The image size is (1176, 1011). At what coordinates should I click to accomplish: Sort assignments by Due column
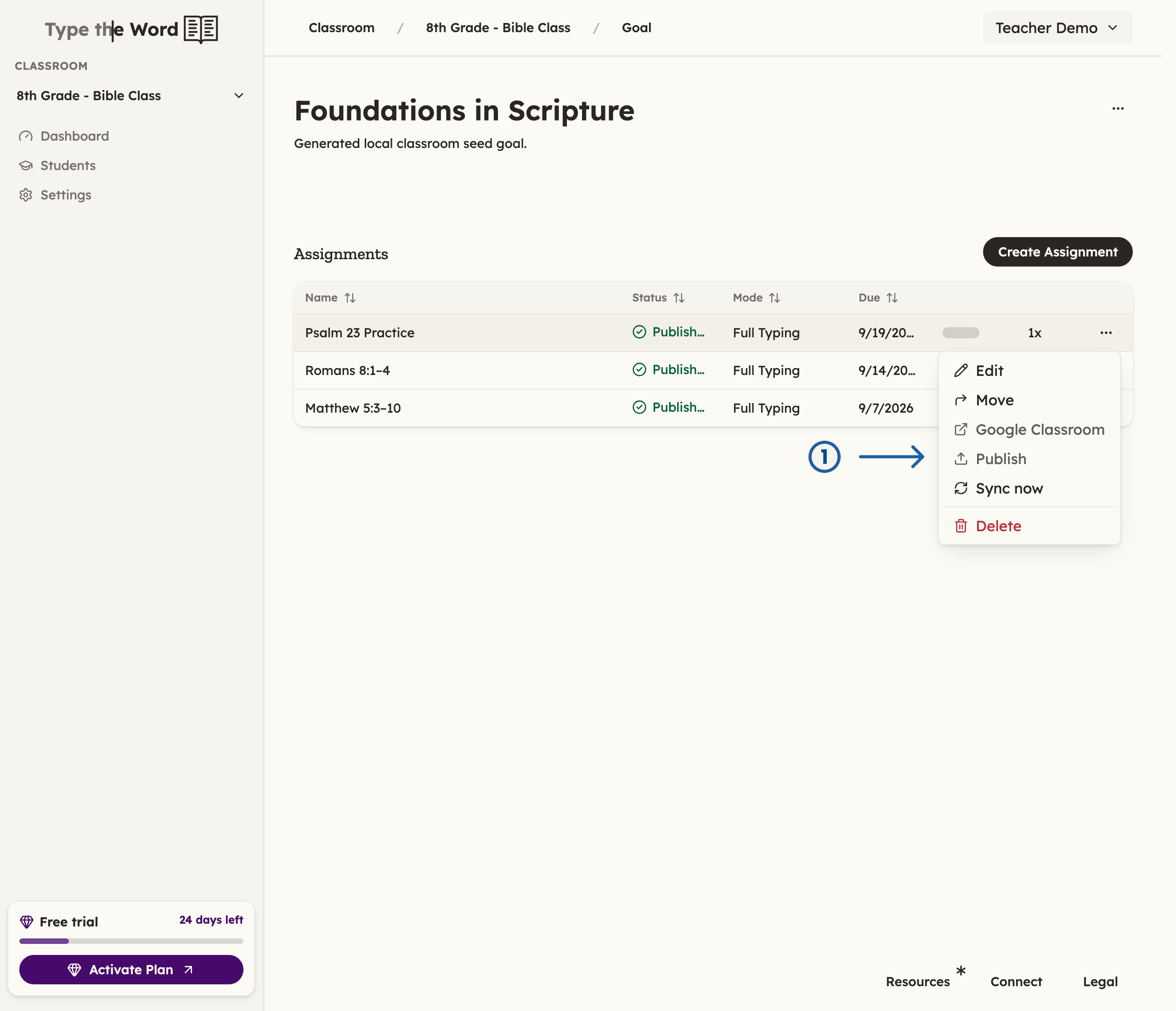878,298
